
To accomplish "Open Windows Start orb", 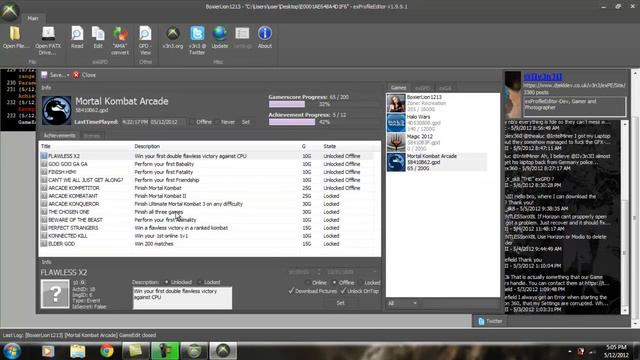I will [x=11, y=351].
